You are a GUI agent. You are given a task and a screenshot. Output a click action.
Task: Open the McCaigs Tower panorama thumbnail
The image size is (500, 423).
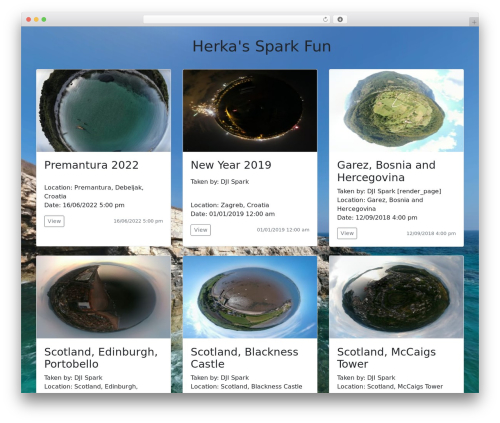396,297
